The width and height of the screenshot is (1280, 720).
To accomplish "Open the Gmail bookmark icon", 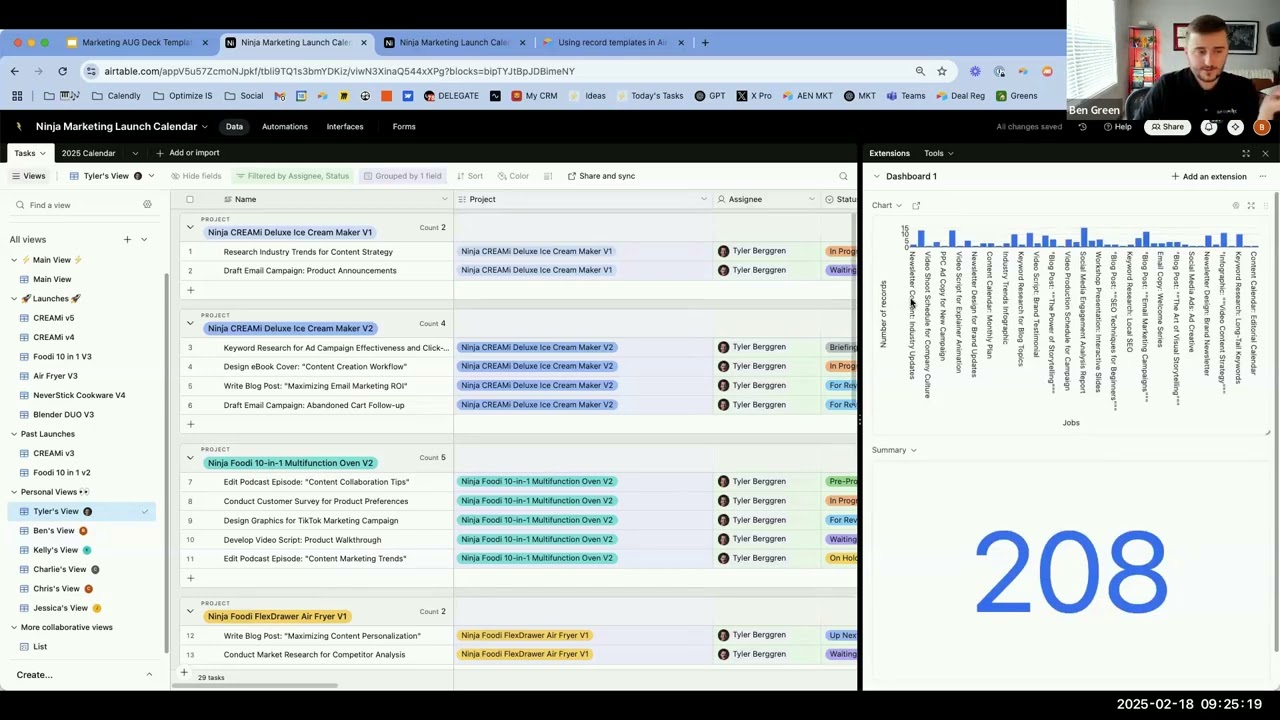I will click(x=279, y=96).
